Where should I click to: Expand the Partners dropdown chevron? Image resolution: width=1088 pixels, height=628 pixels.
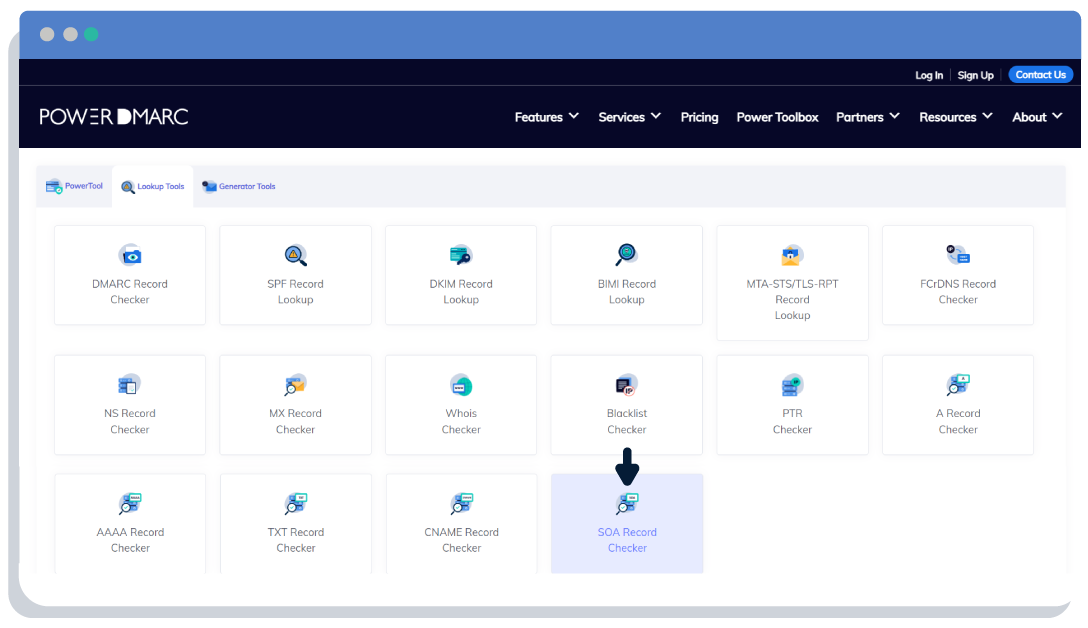click(894, 116)
